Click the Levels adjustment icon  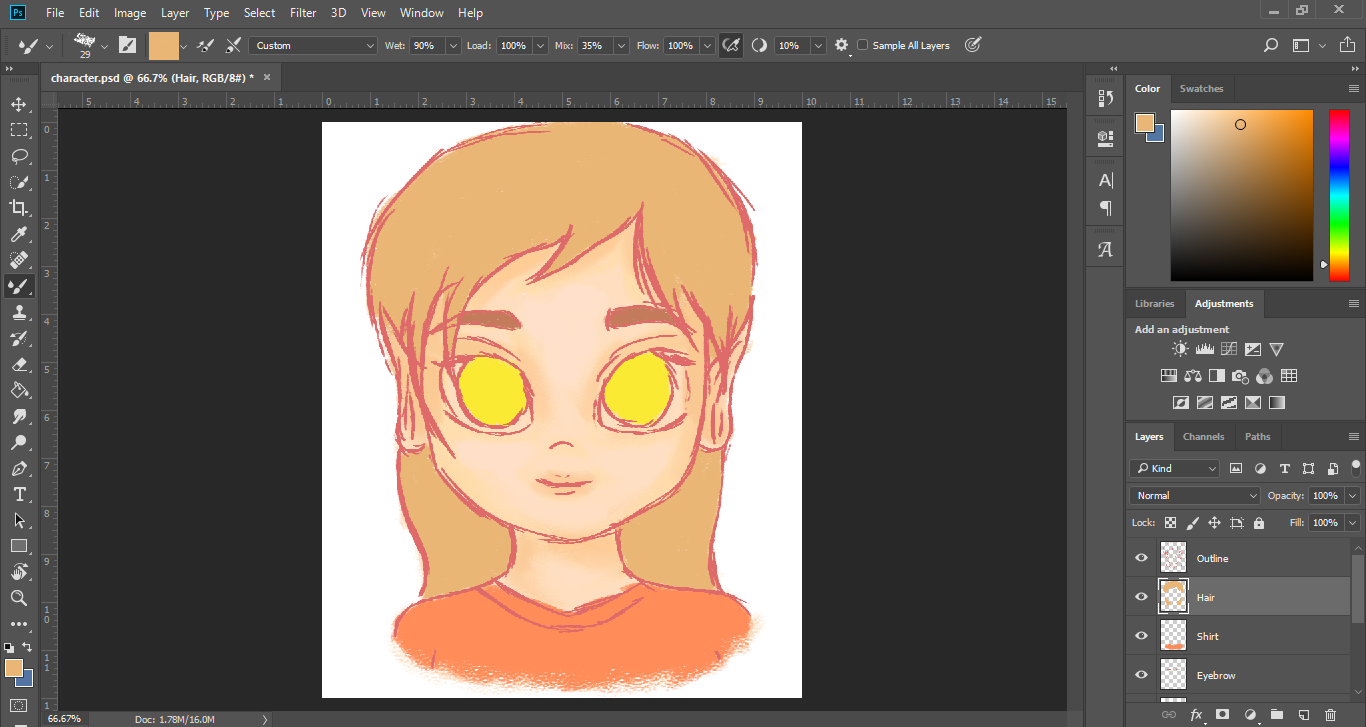pos(1204,349)
